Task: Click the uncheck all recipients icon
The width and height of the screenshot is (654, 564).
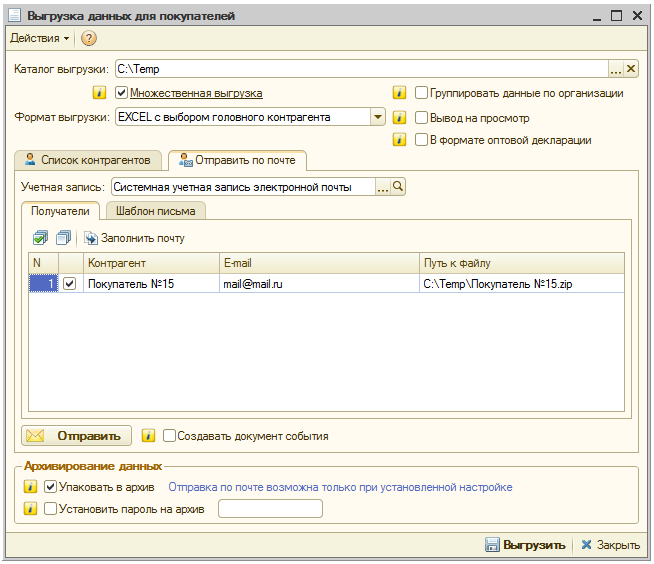Action: tap(63, 238)
